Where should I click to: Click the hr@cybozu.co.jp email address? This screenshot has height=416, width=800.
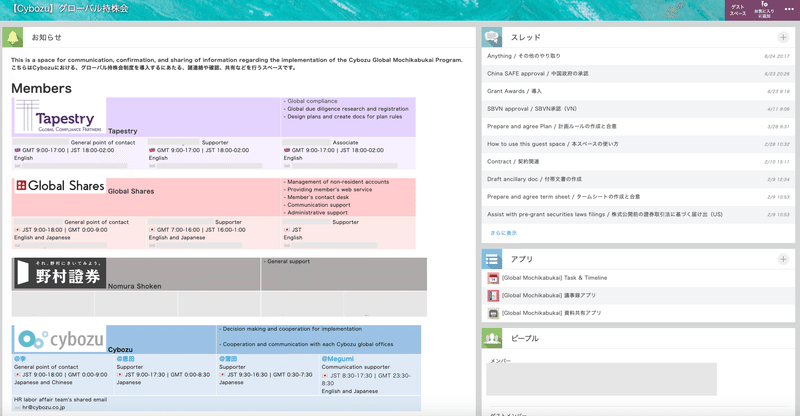pos(43,407)
